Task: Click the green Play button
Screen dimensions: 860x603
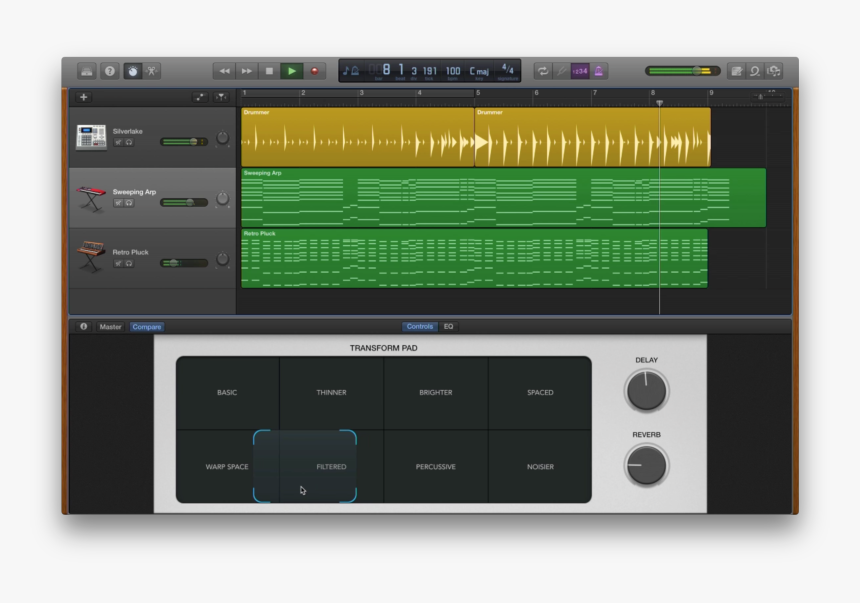Action: click(x=292, y=71)
